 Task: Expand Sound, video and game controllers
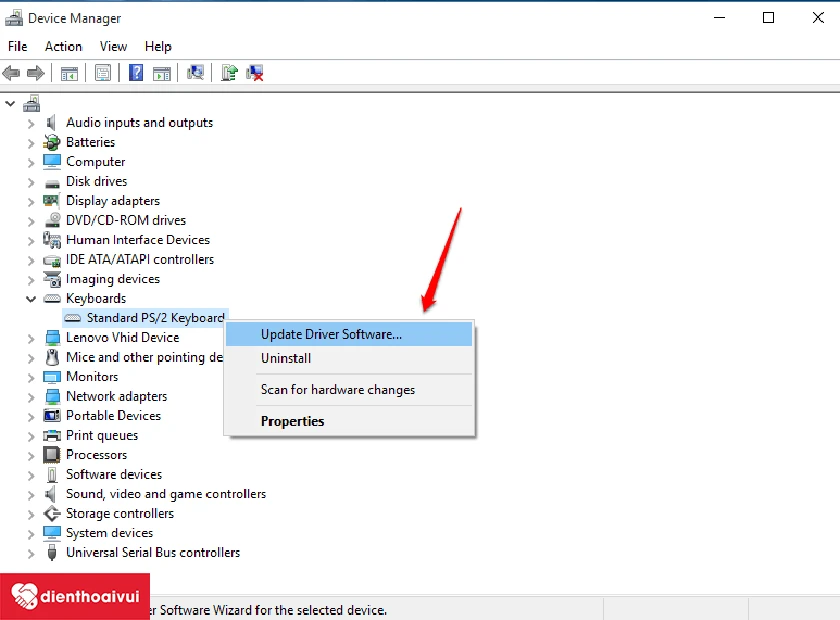pos(31,495)
